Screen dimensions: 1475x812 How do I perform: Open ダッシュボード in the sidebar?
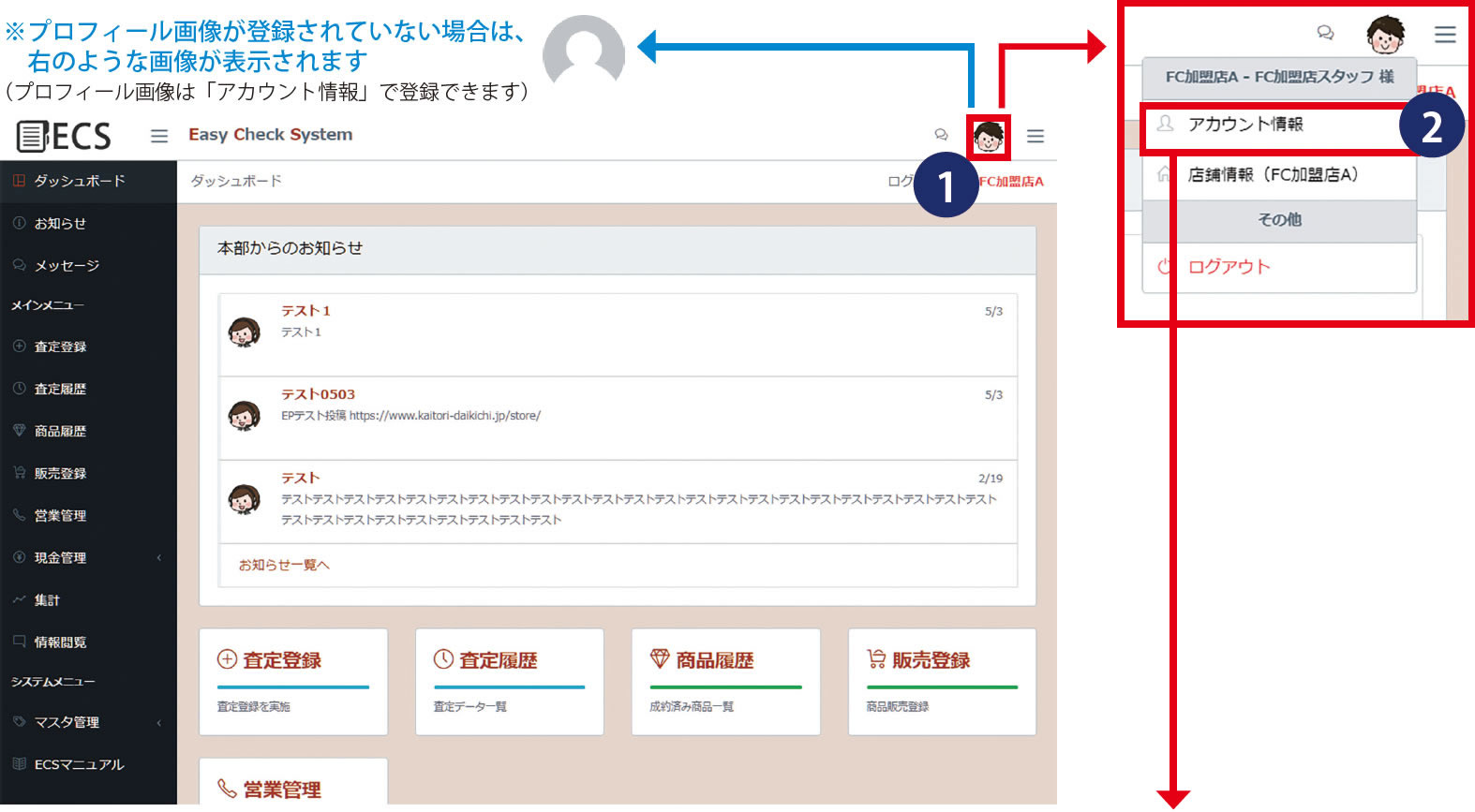pos(80,181)
